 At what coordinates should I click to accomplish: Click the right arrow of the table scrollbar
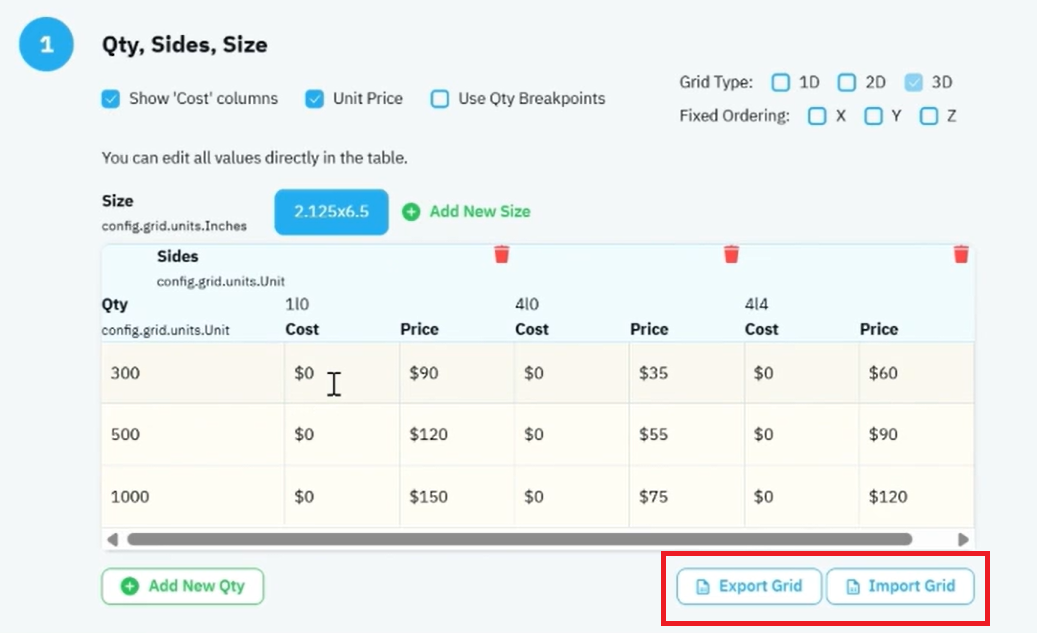tap(964, 540)
